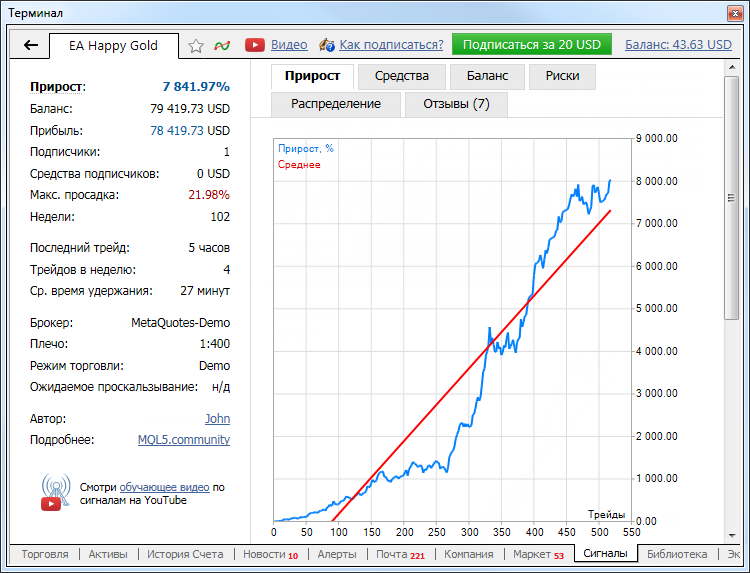Open the MQL5.community link

pyautogui.click(x=184, y=440)
